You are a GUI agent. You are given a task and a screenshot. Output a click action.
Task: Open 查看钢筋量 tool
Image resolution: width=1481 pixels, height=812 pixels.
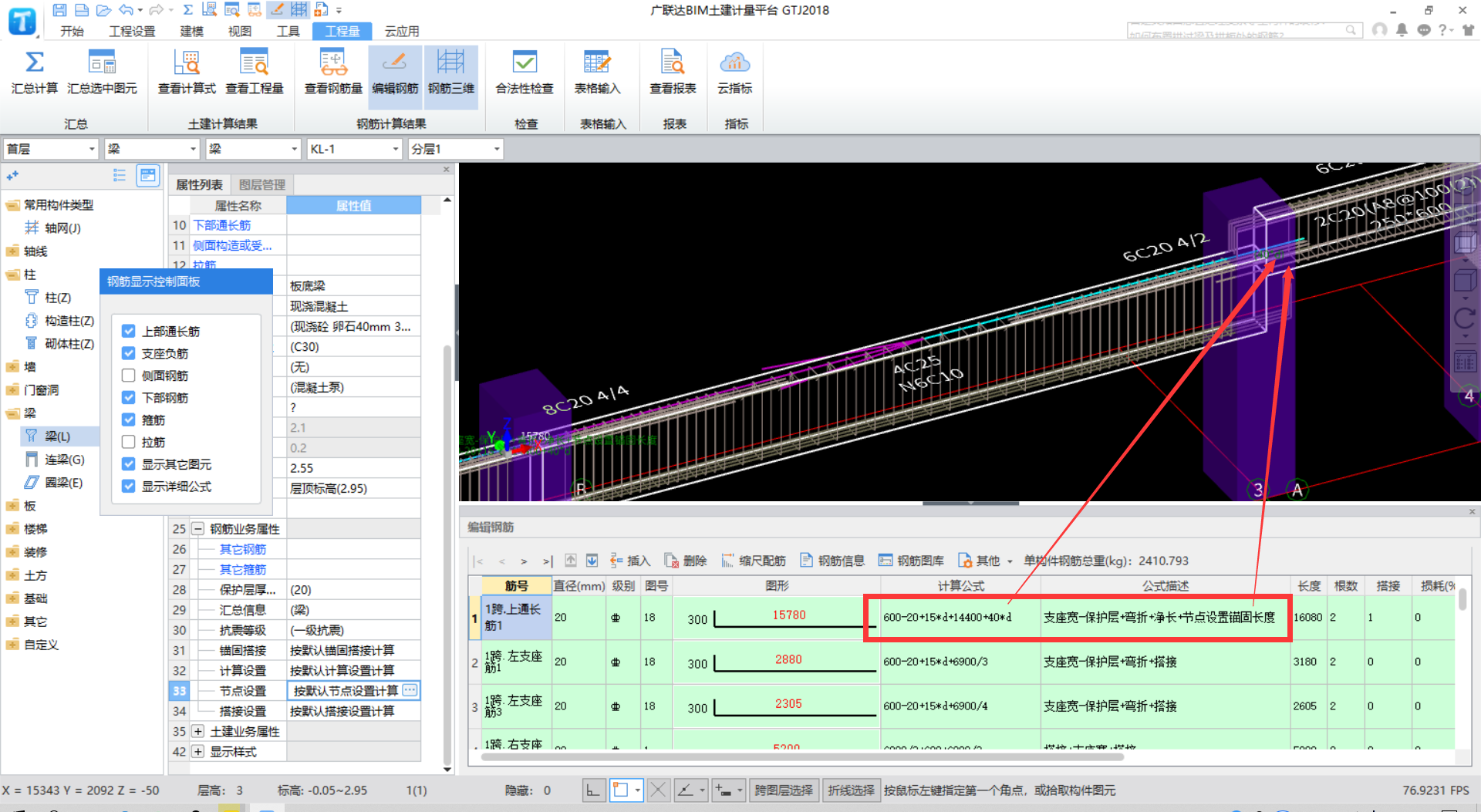pos(333,72)
